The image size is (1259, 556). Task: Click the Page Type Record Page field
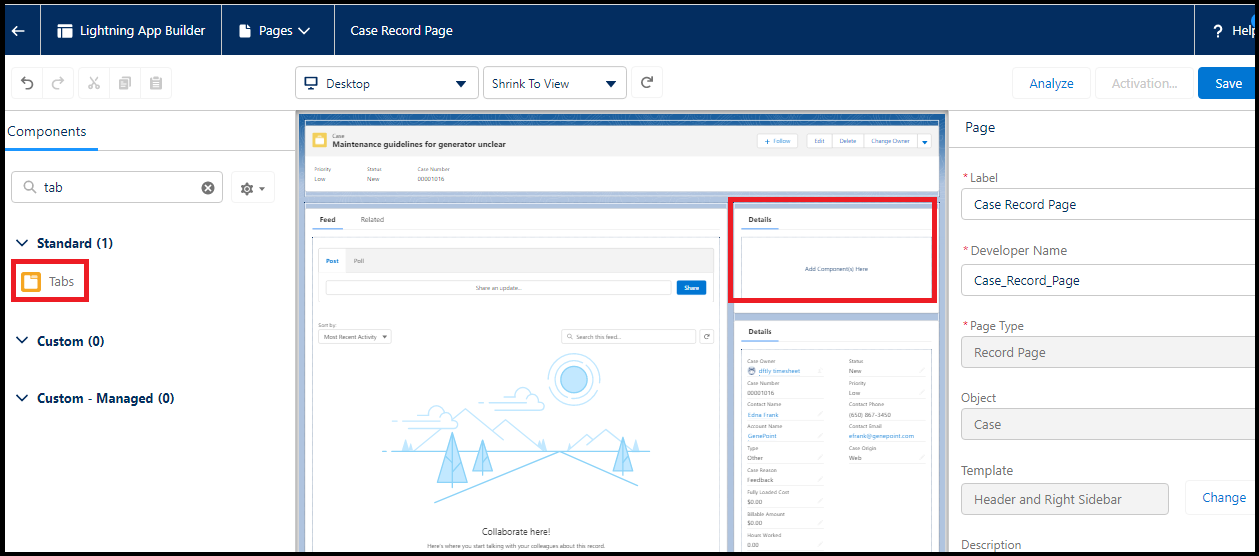pyautogui.click(x=1109, y=352)
